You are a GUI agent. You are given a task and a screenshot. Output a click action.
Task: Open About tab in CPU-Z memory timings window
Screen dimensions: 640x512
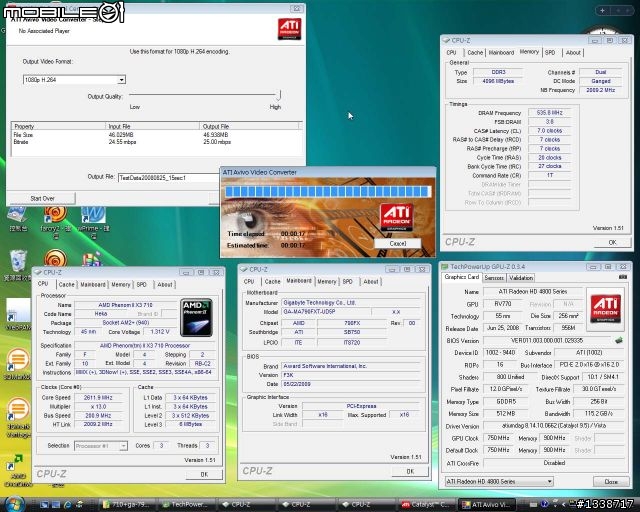(573, 52)
